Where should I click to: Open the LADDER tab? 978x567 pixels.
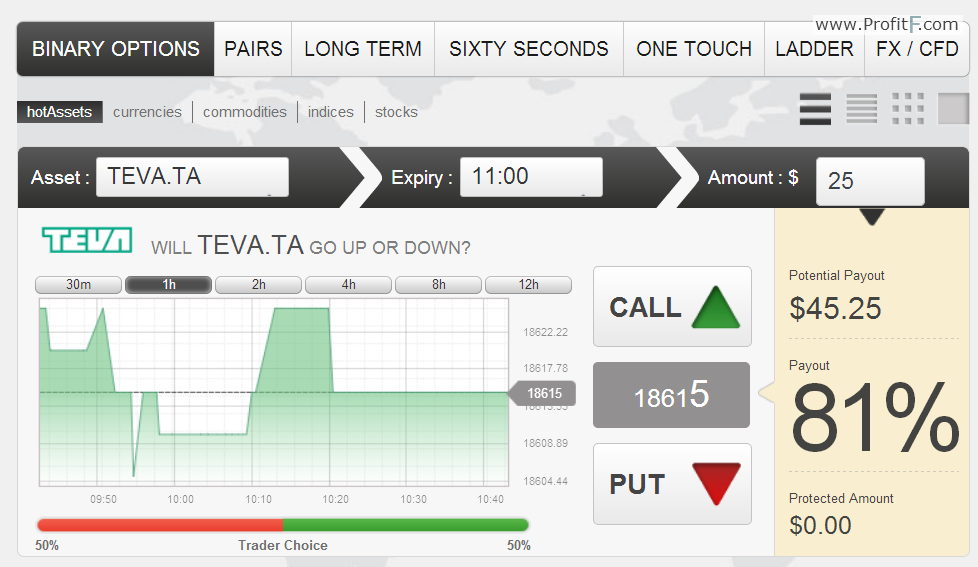815,49
